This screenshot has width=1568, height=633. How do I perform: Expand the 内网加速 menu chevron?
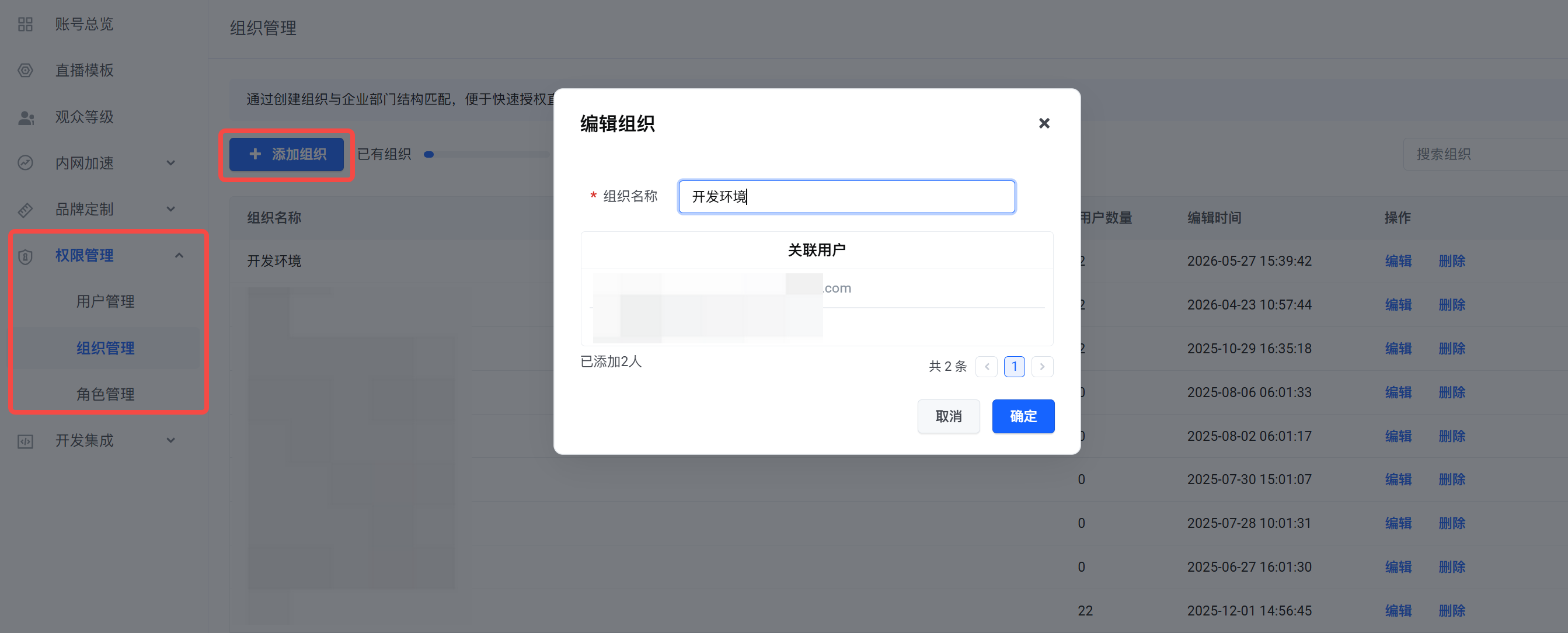(x=171, y=163)
